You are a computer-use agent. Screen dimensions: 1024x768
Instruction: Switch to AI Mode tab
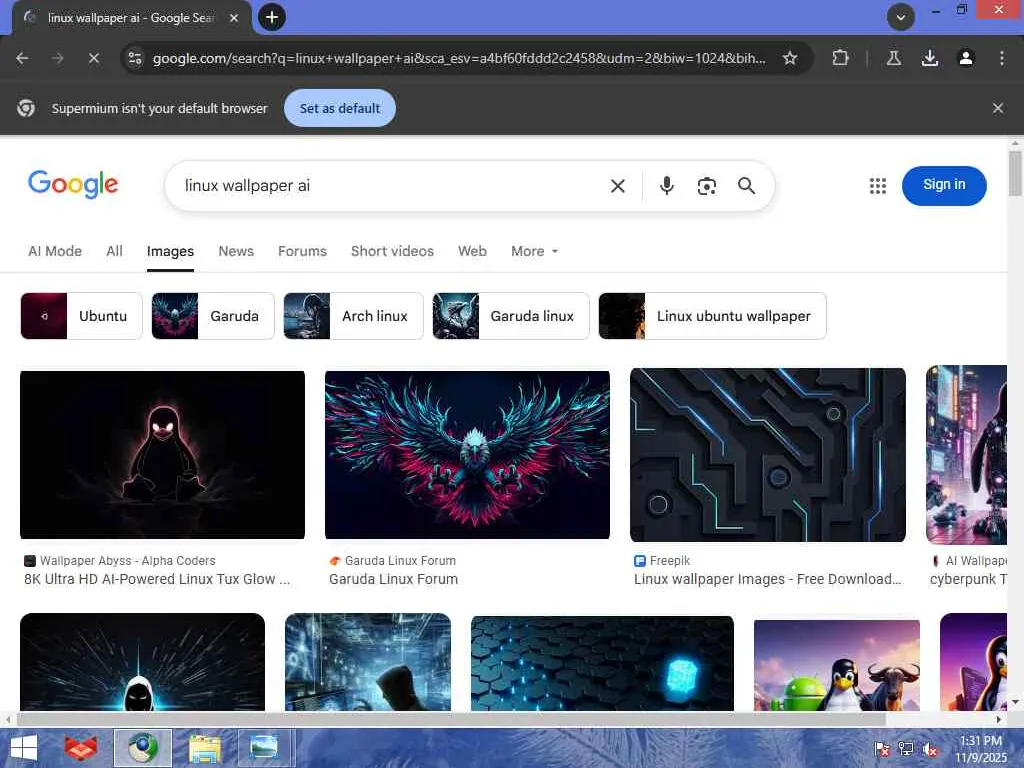coord(55,251)
